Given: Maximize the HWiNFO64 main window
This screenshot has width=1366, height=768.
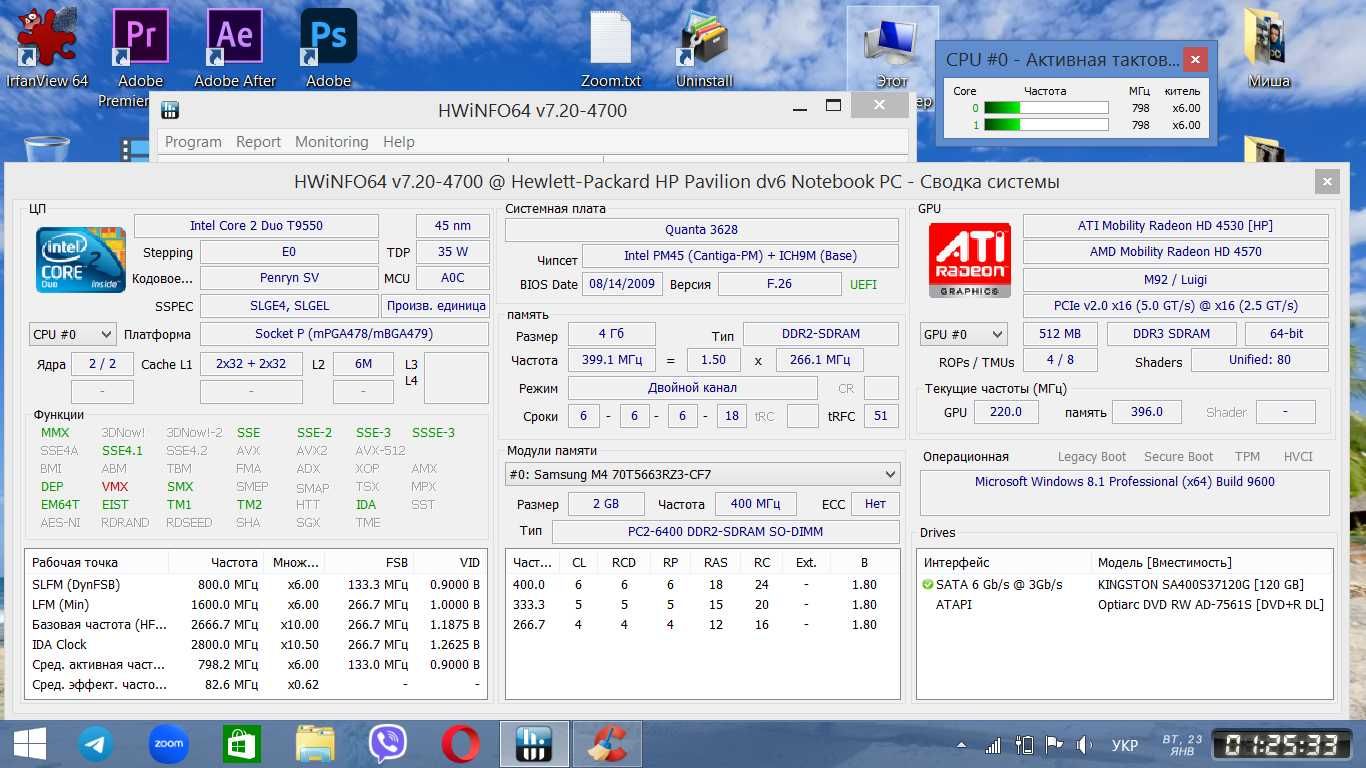Looking at the screenshot, I should point(833,105).
